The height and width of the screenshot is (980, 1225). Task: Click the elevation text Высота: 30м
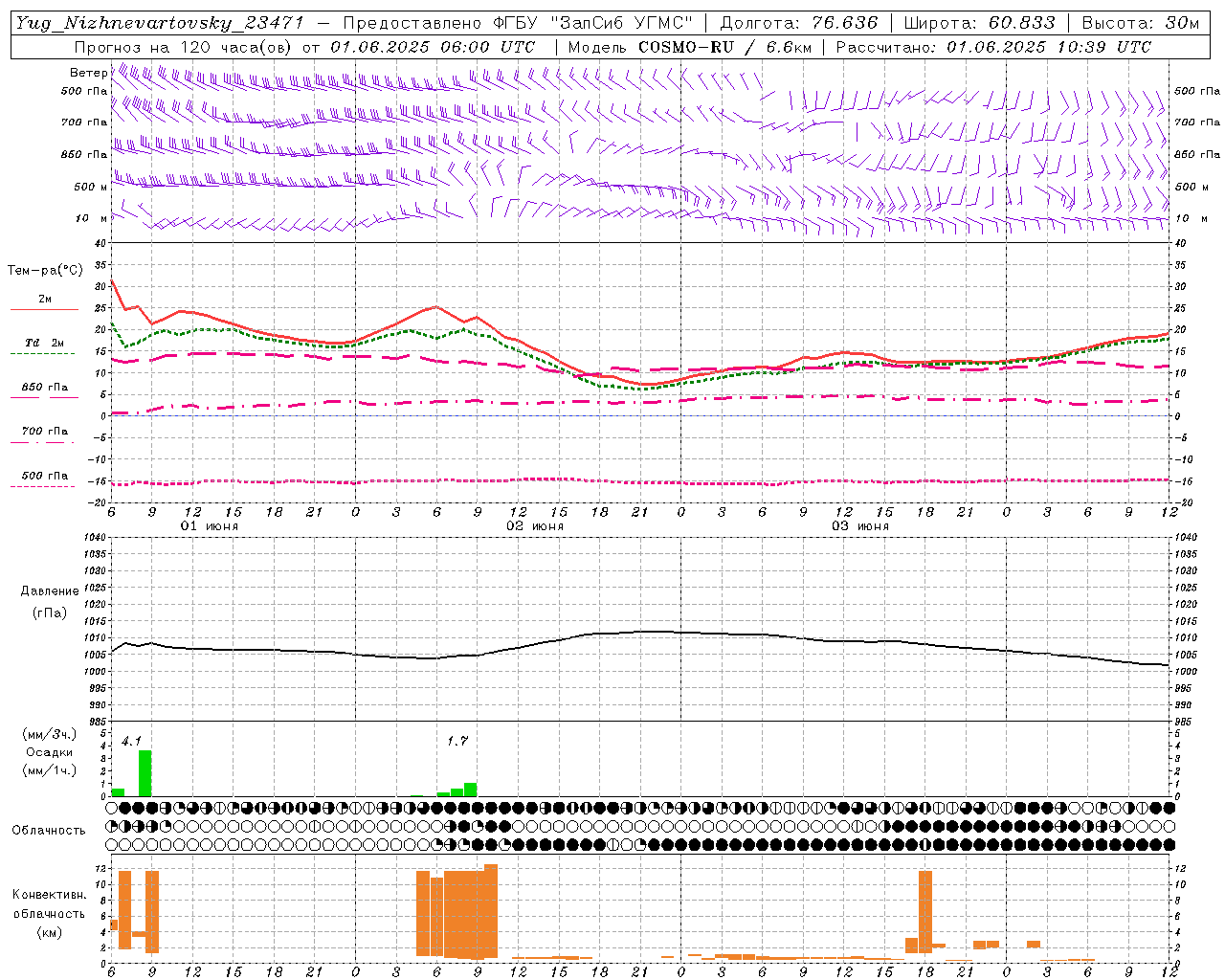(x=1140, y=23)
